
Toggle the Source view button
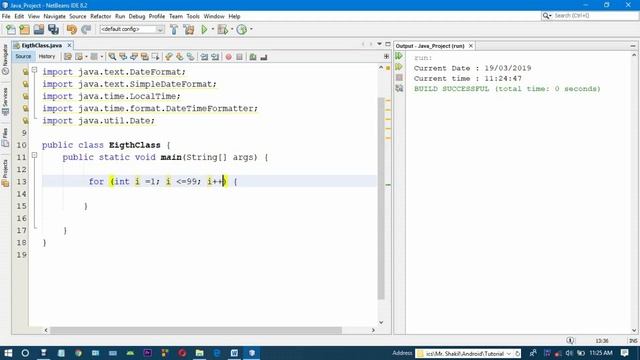pos(23,57)
